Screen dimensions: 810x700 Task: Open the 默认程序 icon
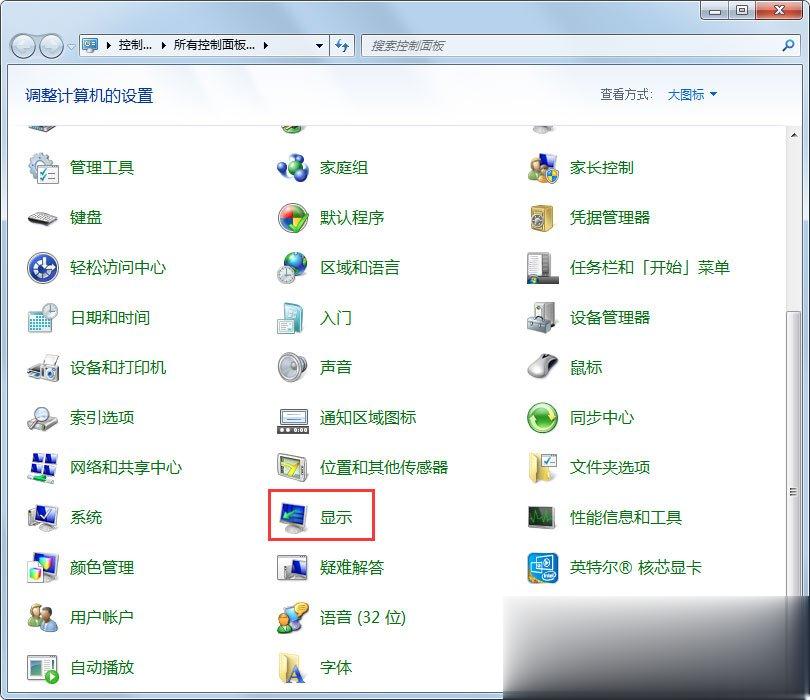293,218
